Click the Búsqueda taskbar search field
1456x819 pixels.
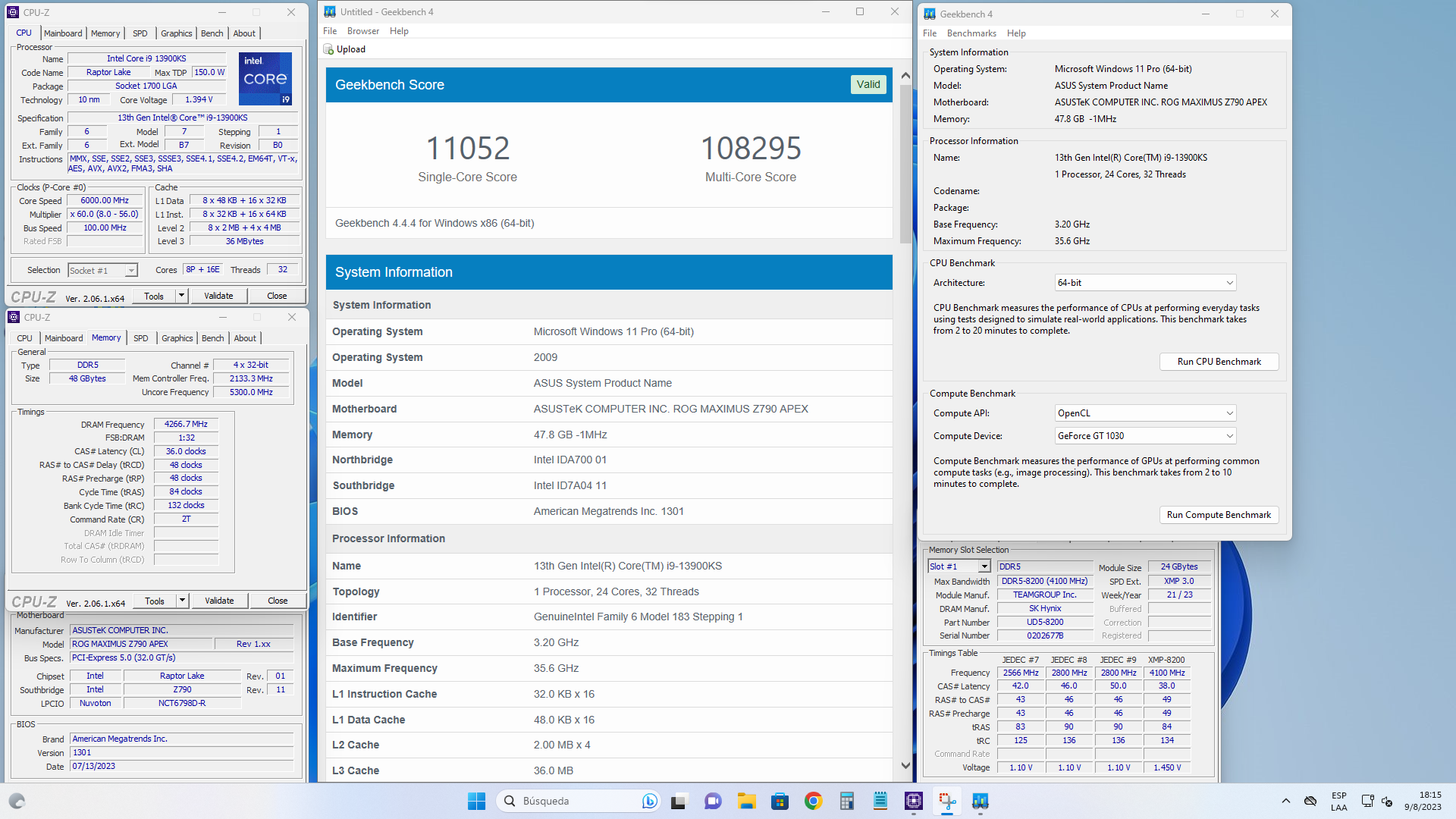(578, 801)
